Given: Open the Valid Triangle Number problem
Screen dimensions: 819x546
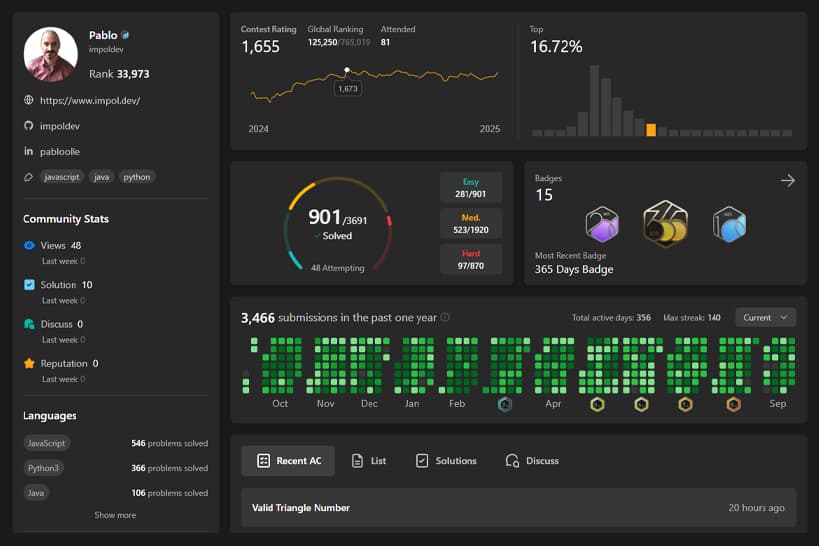Looking at the screenshot, I should pyautogui.click(x=301, y=508).
